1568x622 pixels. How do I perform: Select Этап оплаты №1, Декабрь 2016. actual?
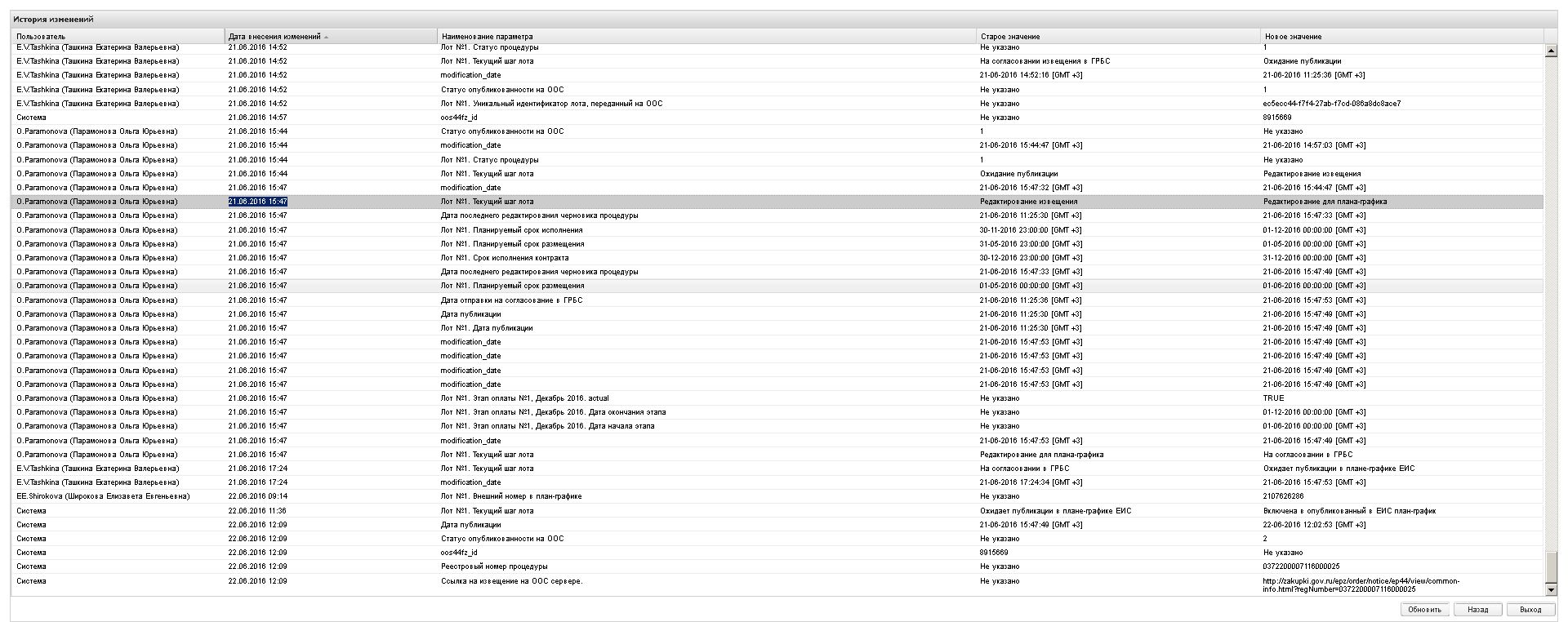point(524,398)
